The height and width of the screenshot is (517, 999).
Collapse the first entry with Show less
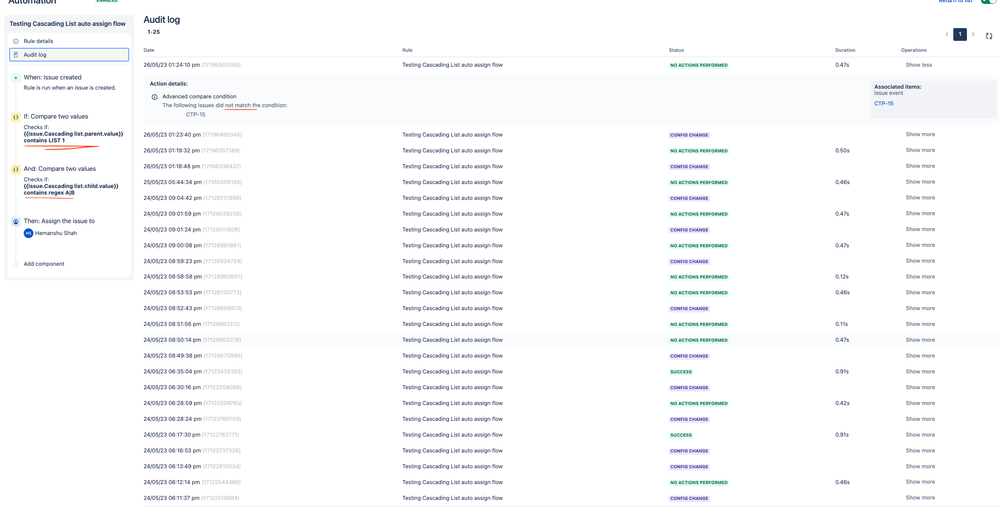click(x=919, y=65)
